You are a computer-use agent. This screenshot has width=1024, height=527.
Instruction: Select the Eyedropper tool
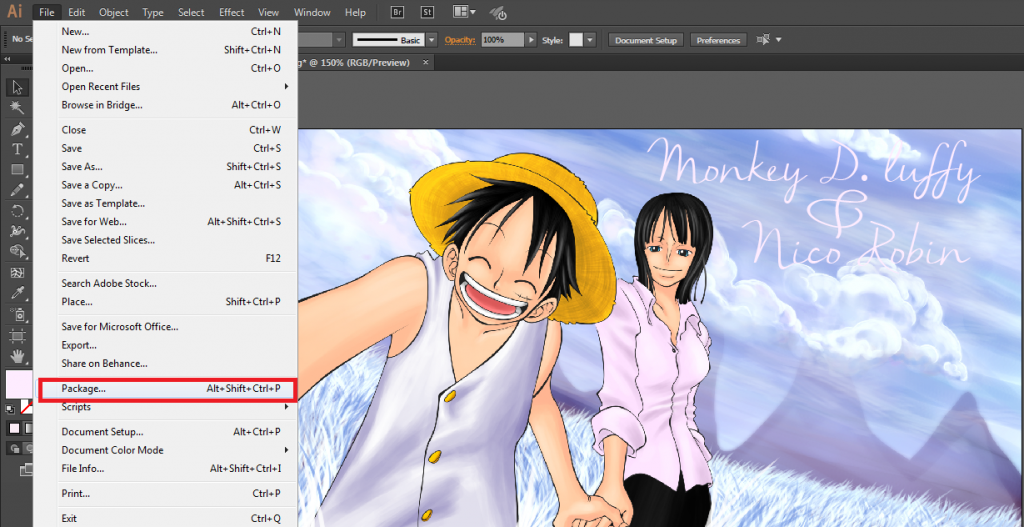pyautogui.click(x=17, y=293)
